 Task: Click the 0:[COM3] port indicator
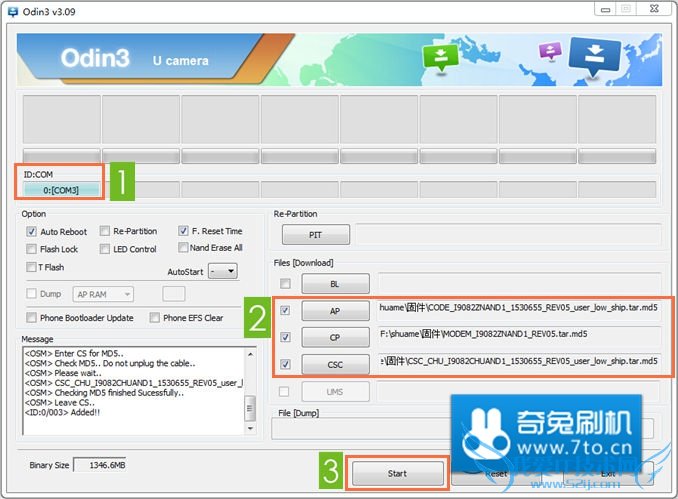coord(61,190)
